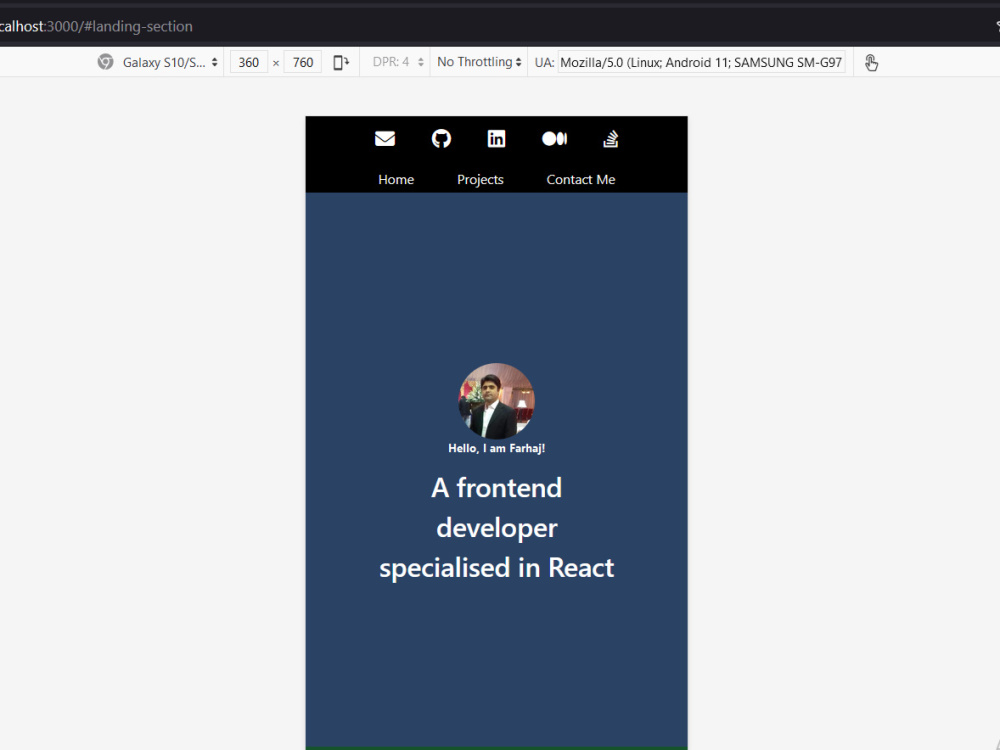Focus the viewport height field showing 760

point(303,62)
